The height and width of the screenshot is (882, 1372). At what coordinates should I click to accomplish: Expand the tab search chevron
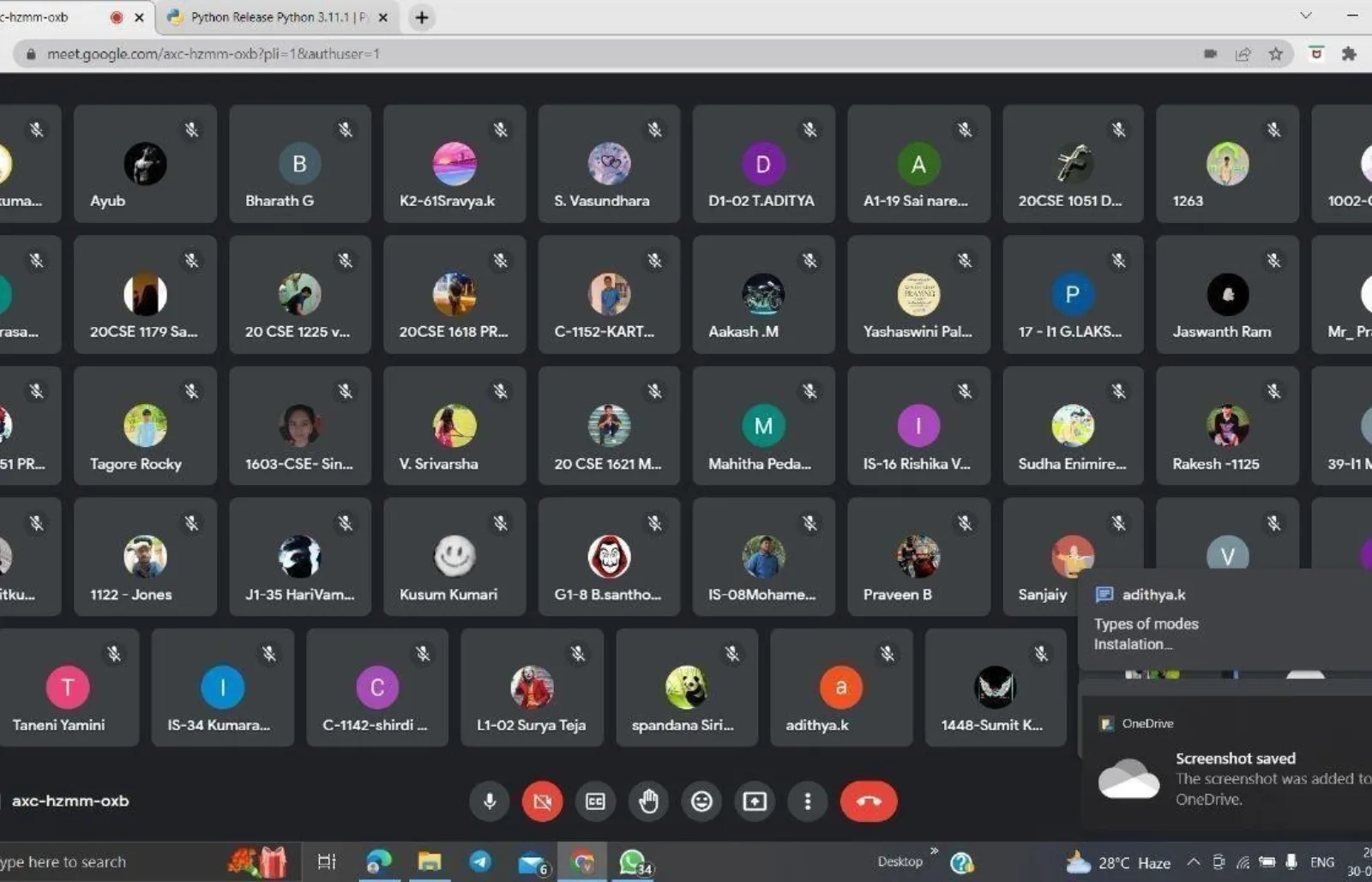click(x=1305, y=15)
